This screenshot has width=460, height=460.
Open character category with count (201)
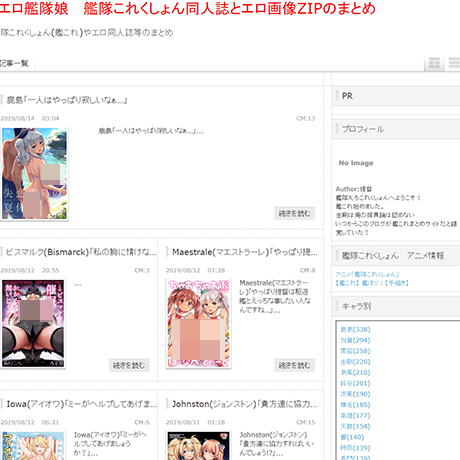[x=355, y=383]
